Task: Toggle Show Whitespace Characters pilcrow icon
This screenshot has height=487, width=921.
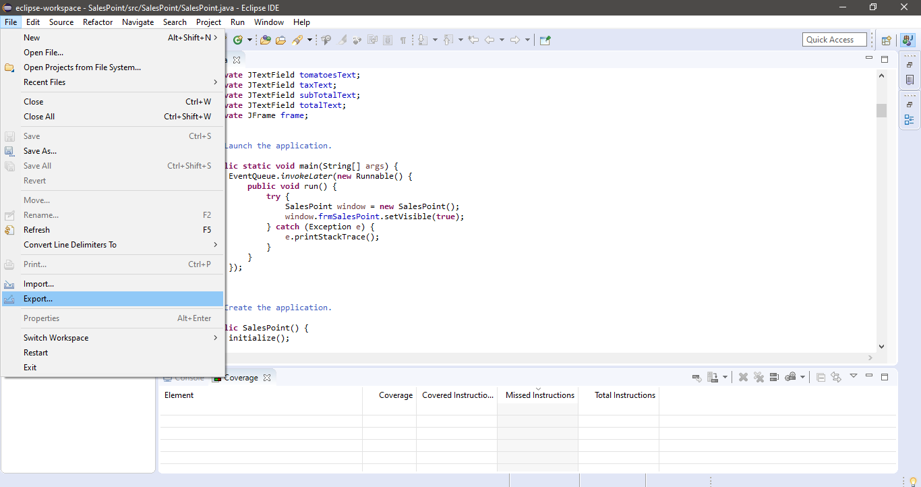Action: click(403, 40)
